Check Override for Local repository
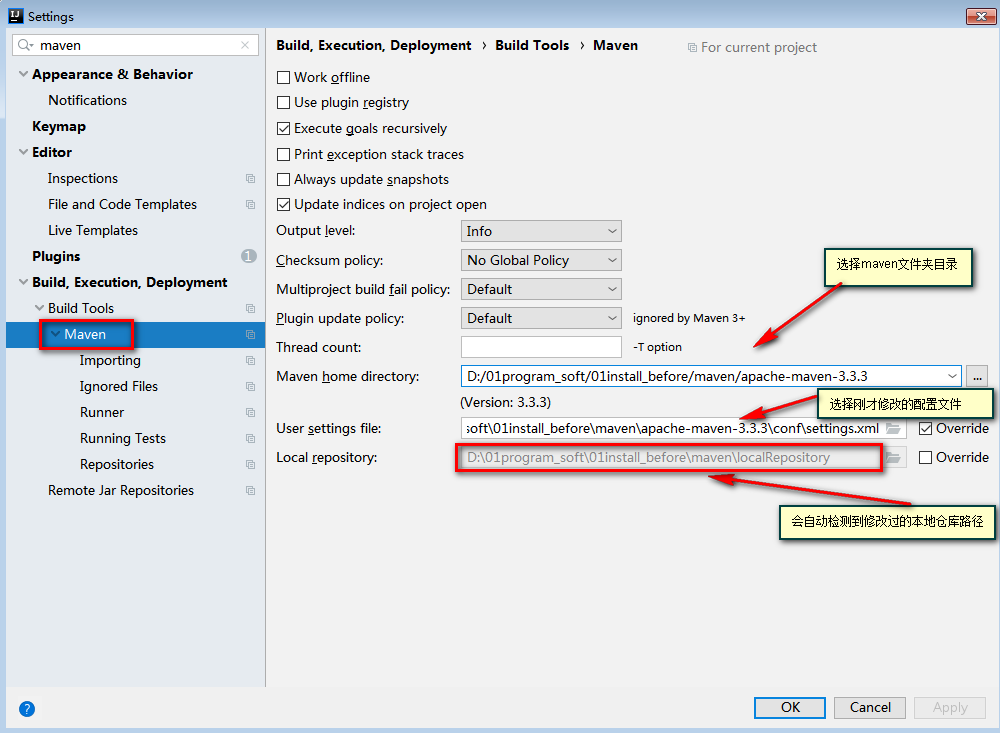Viewport: 1000px width, 733px height. [x=925, y=457]
